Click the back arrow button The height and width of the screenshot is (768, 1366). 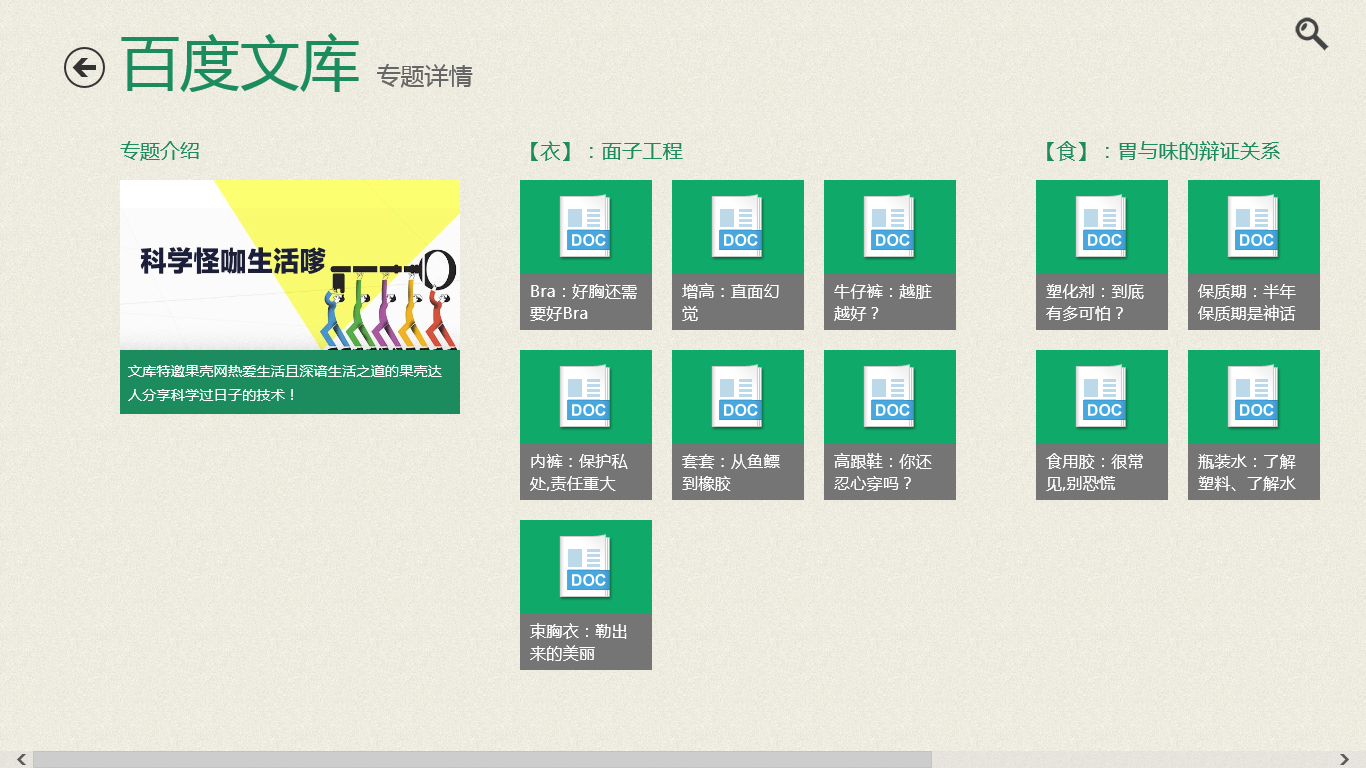point(84,67)
